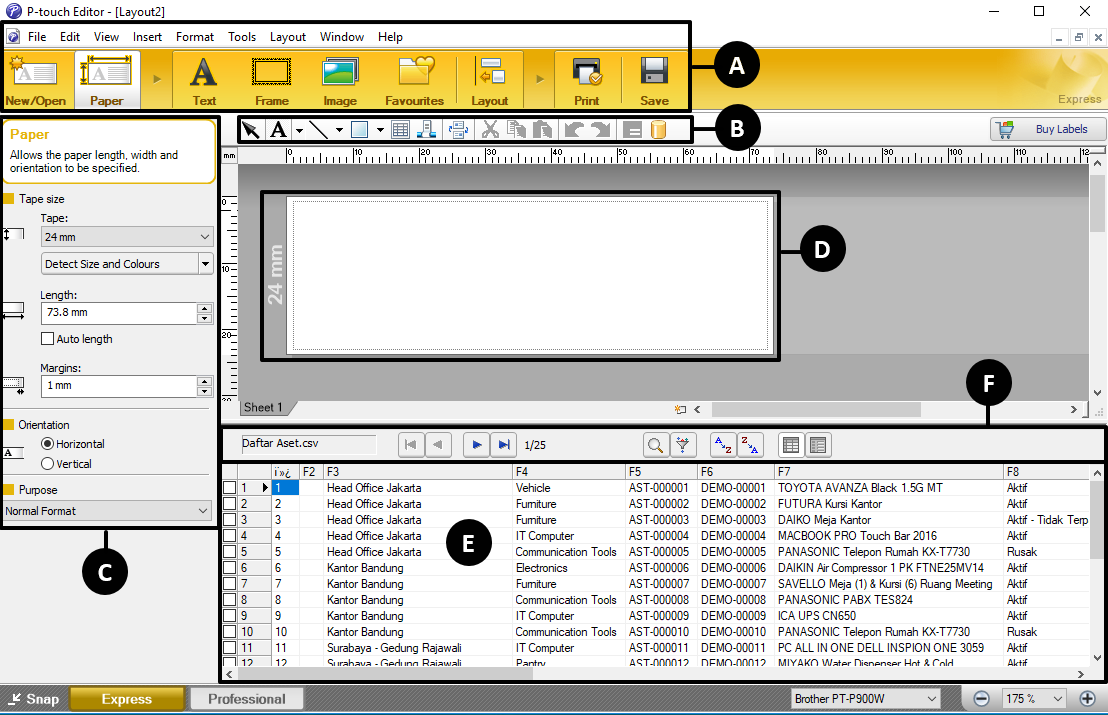This screenshot has height=715, width=1108.
Task: Select the Frame tool
Action: (x=271, y=80)
